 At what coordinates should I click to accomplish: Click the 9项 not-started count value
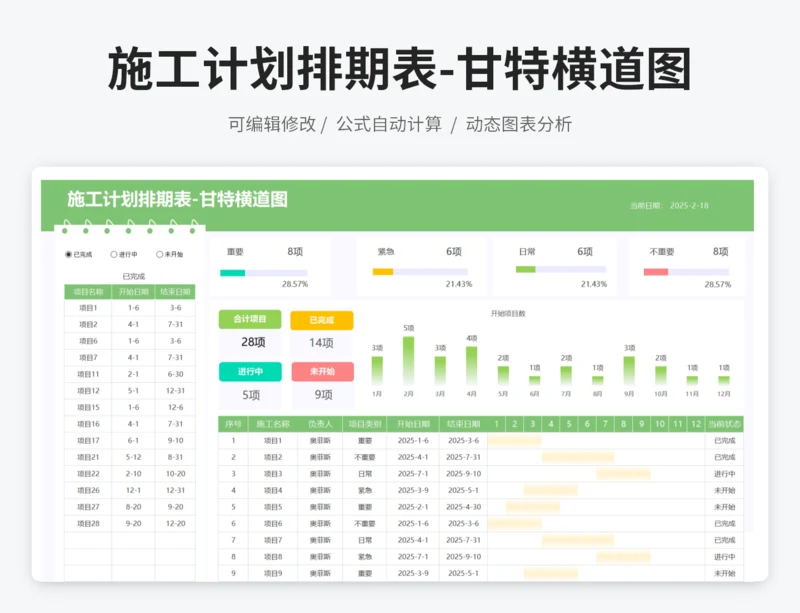click(x=323, y=395)
